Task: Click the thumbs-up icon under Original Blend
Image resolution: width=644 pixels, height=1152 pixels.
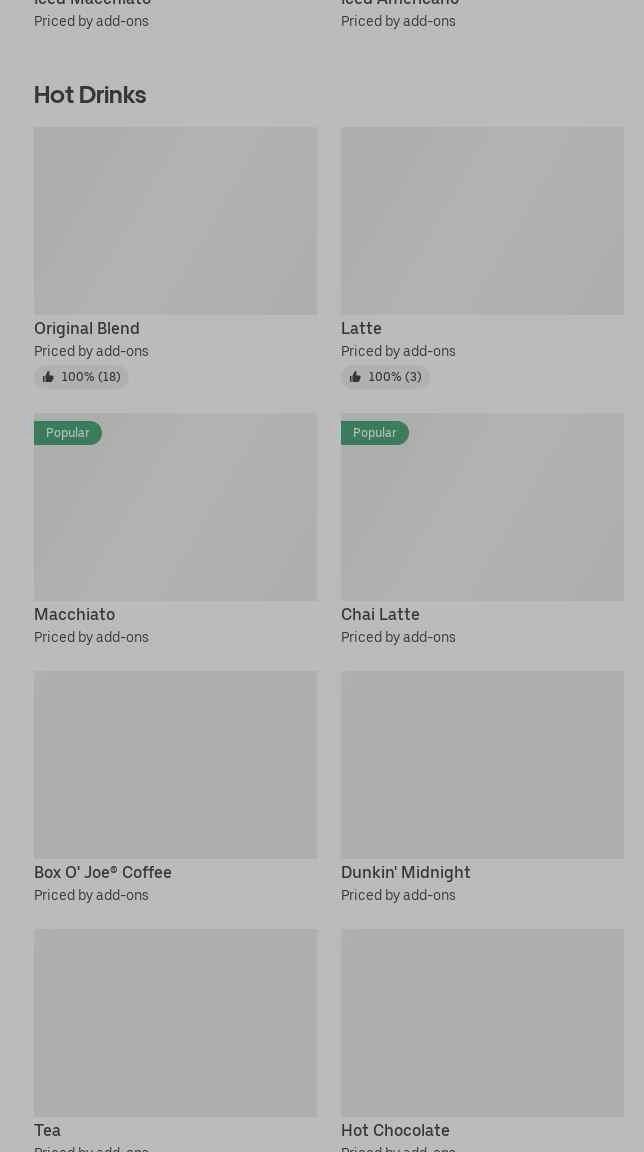Action: (x=48, y=377)
